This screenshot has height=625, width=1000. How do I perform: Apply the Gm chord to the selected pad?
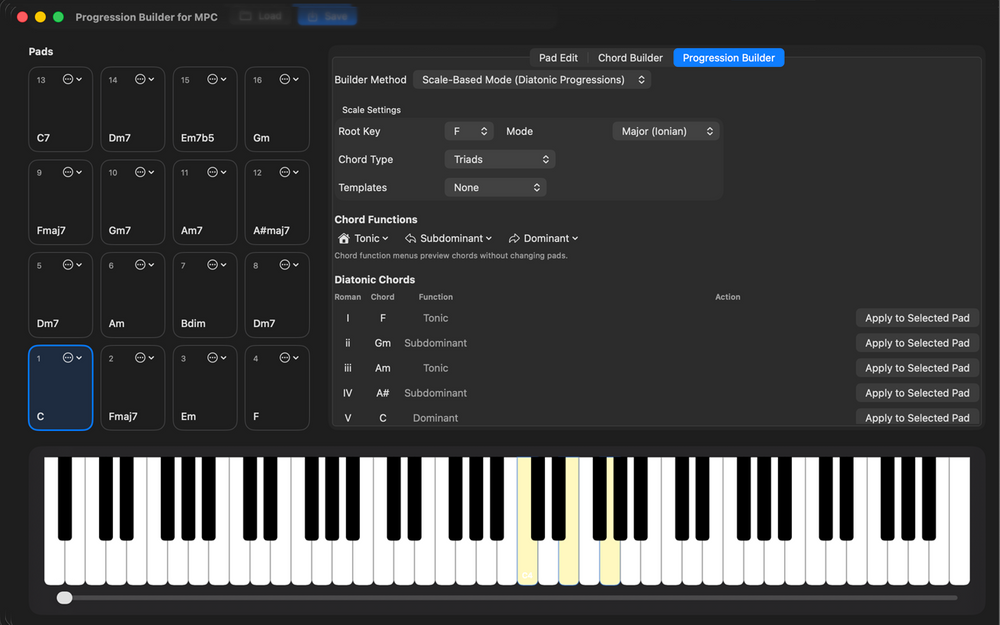(x=917, y=343)
